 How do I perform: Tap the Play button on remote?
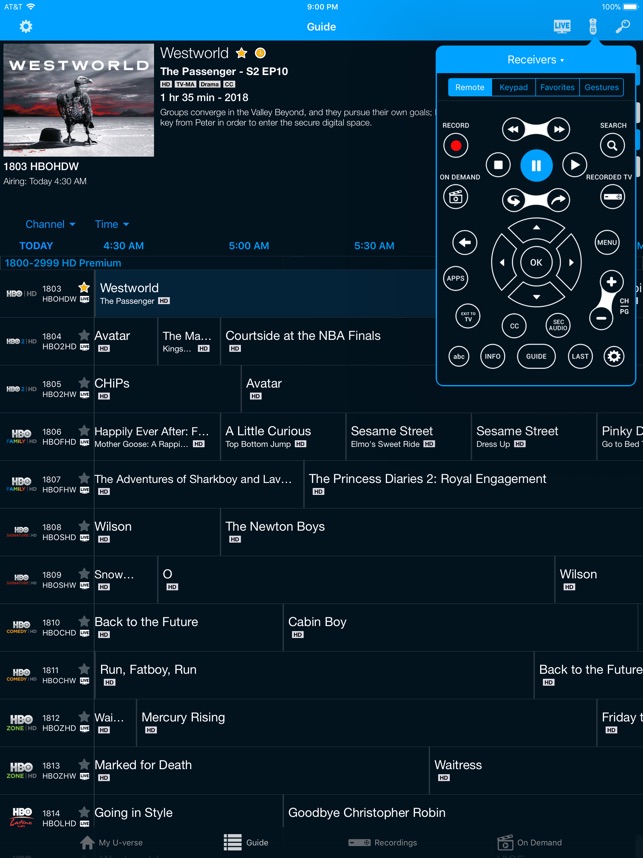tap(574, 165)
